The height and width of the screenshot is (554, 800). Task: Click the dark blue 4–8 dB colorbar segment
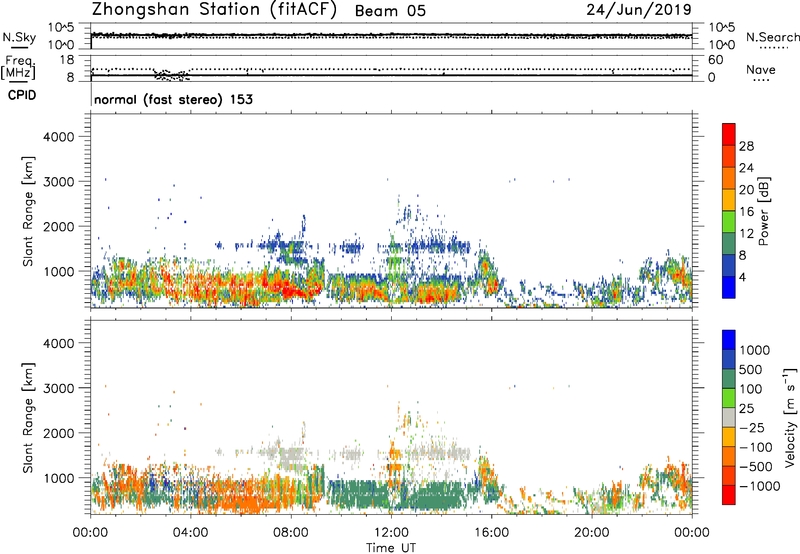[729, 265]
